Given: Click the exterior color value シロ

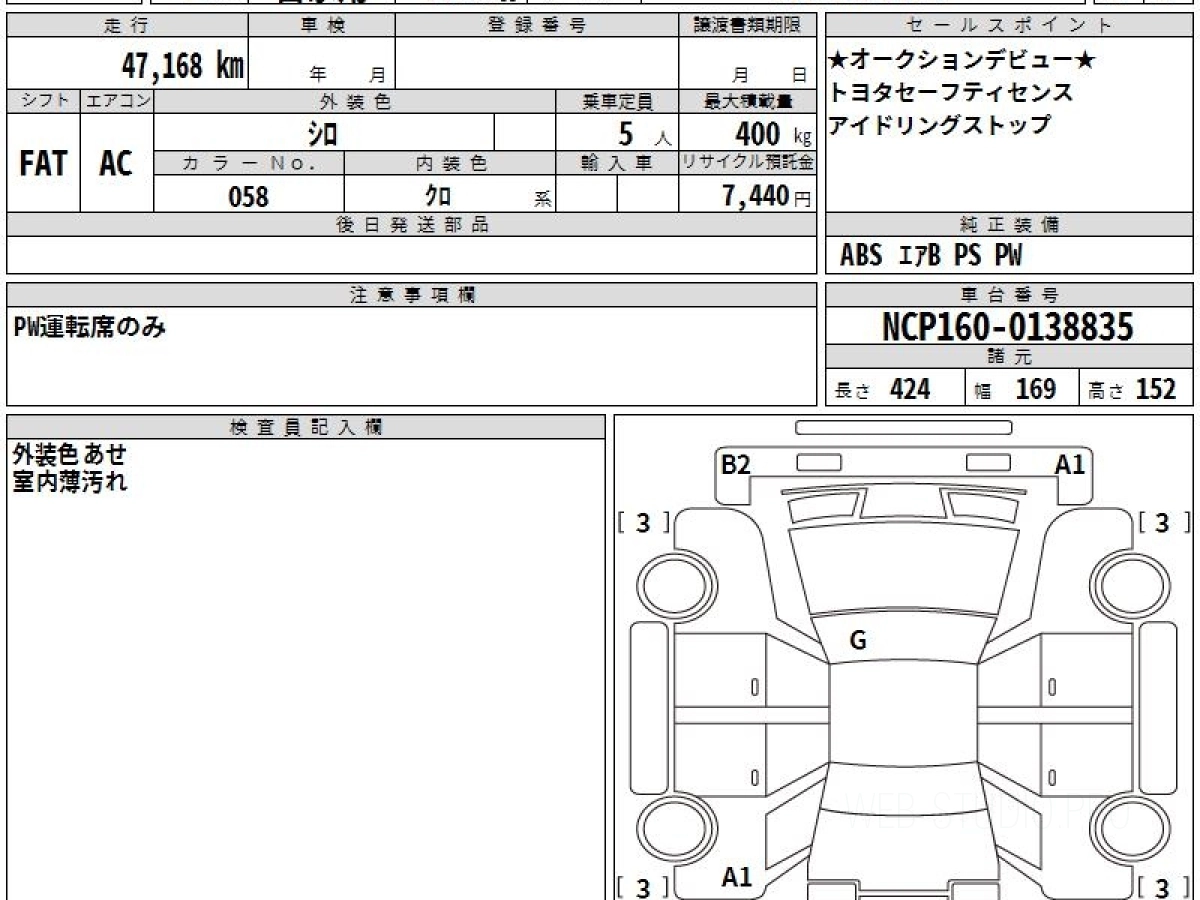Looking at the screenshot, I should tap(321, 133).
